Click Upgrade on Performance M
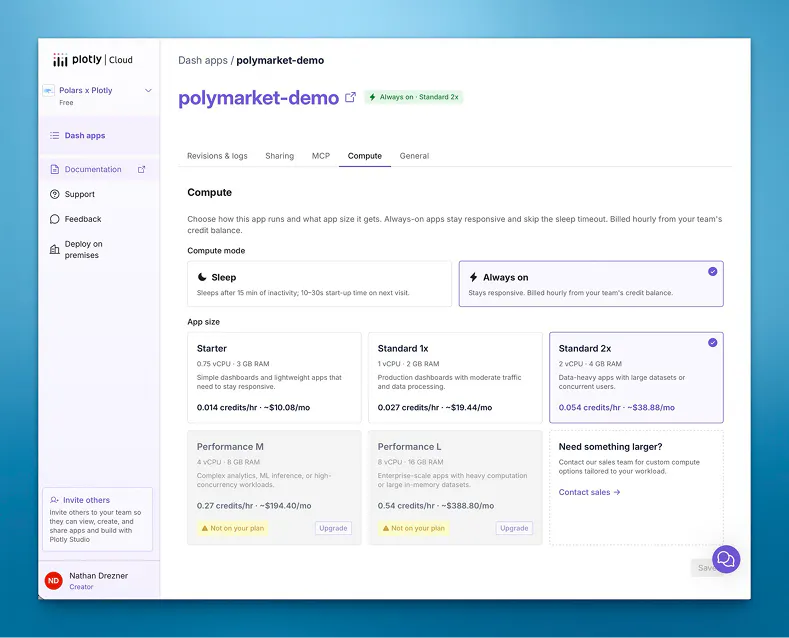789x638 pixels. (x=333, y=528)
